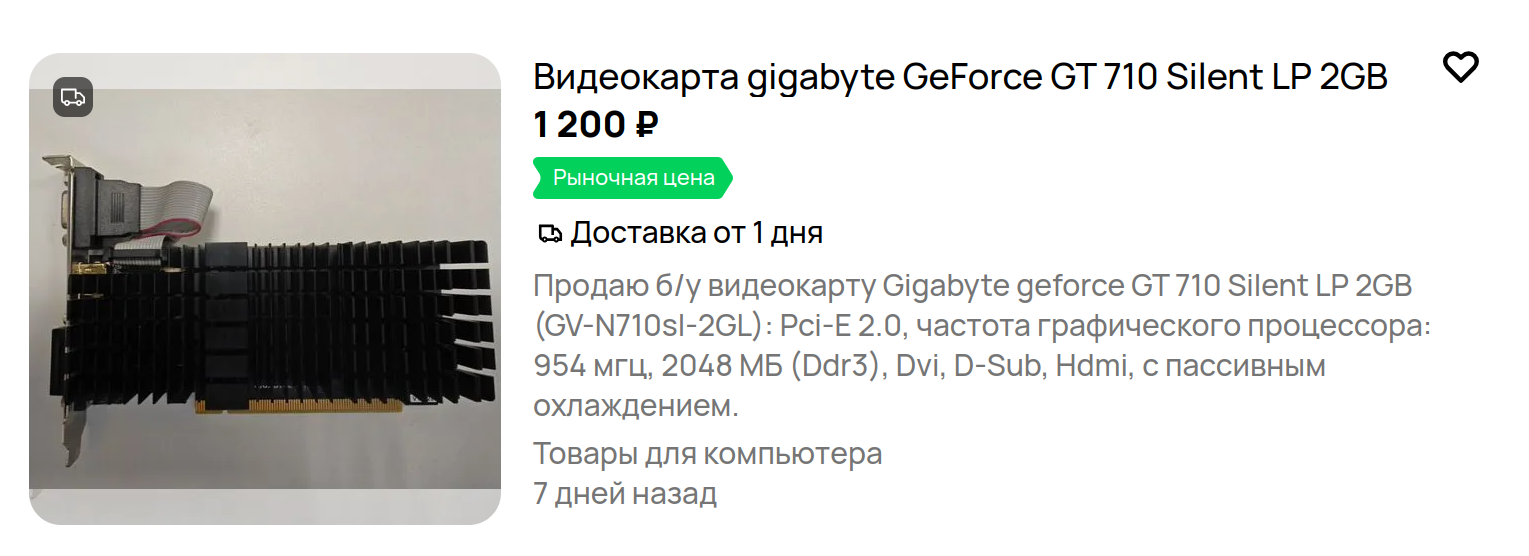Click the Доставка от 1 дня text
This screenshot has width=1529, height=556.
(696, 234)
